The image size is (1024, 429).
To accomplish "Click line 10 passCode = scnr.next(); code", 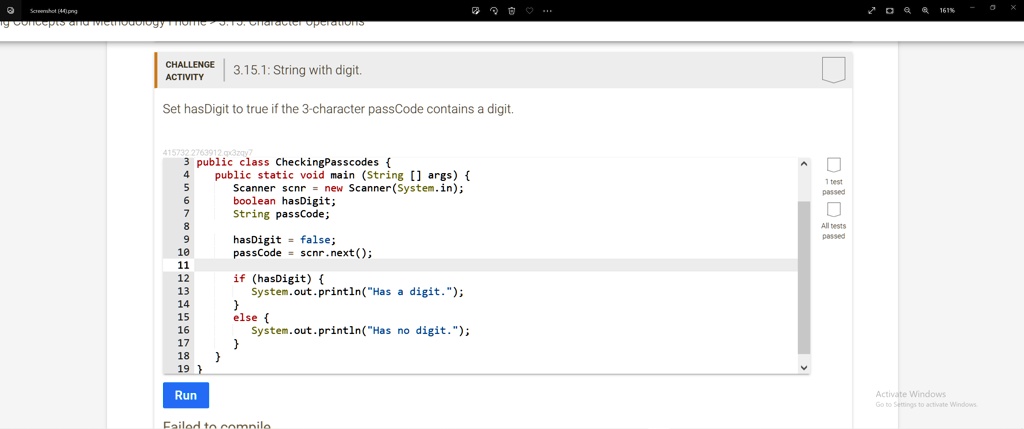I will click(x=302, y=253).
